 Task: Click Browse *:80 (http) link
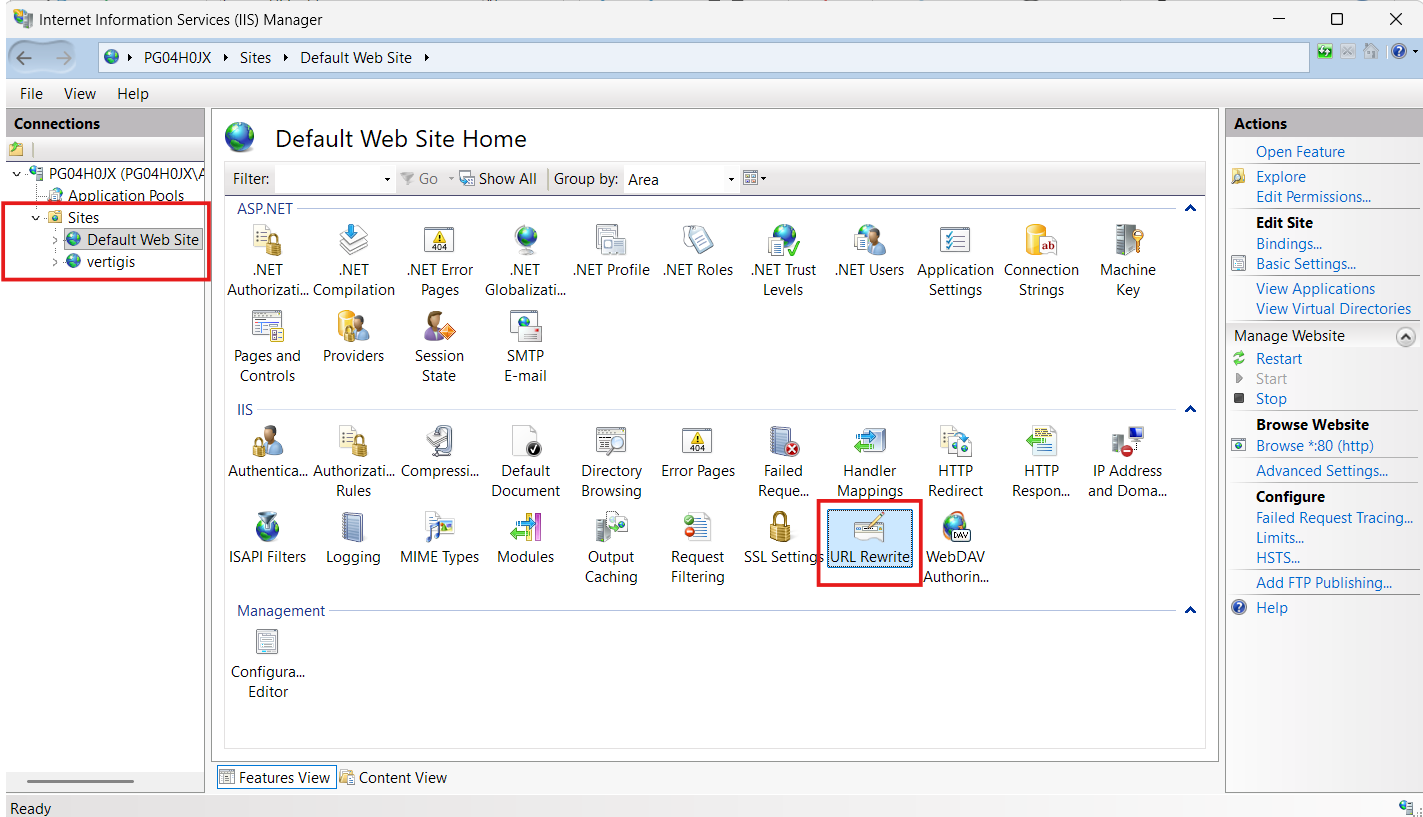click(1315, 446)
